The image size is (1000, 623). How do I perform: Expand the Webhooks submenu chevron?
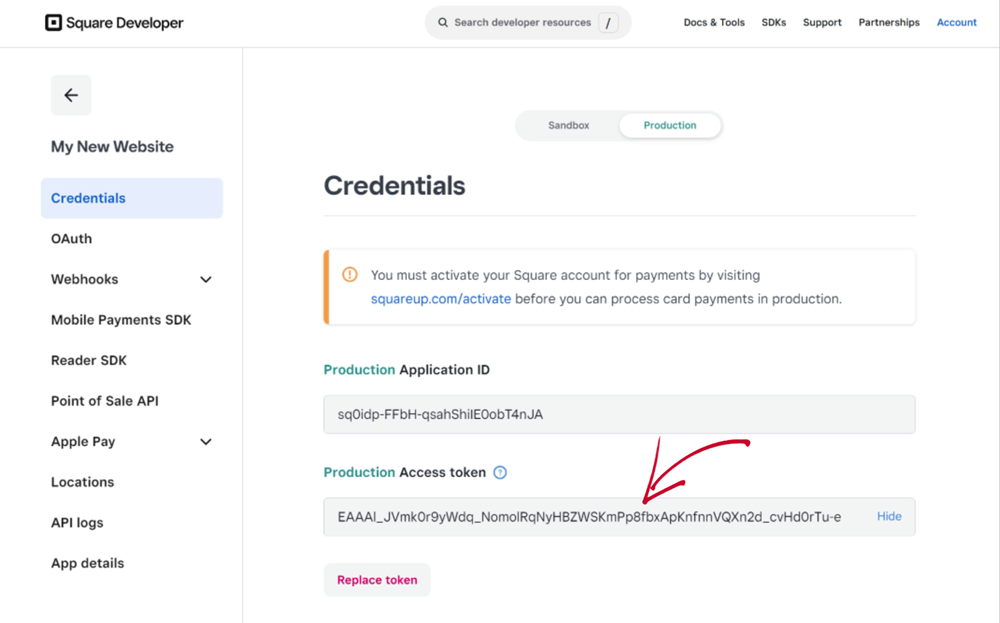[x=206, y=280]
